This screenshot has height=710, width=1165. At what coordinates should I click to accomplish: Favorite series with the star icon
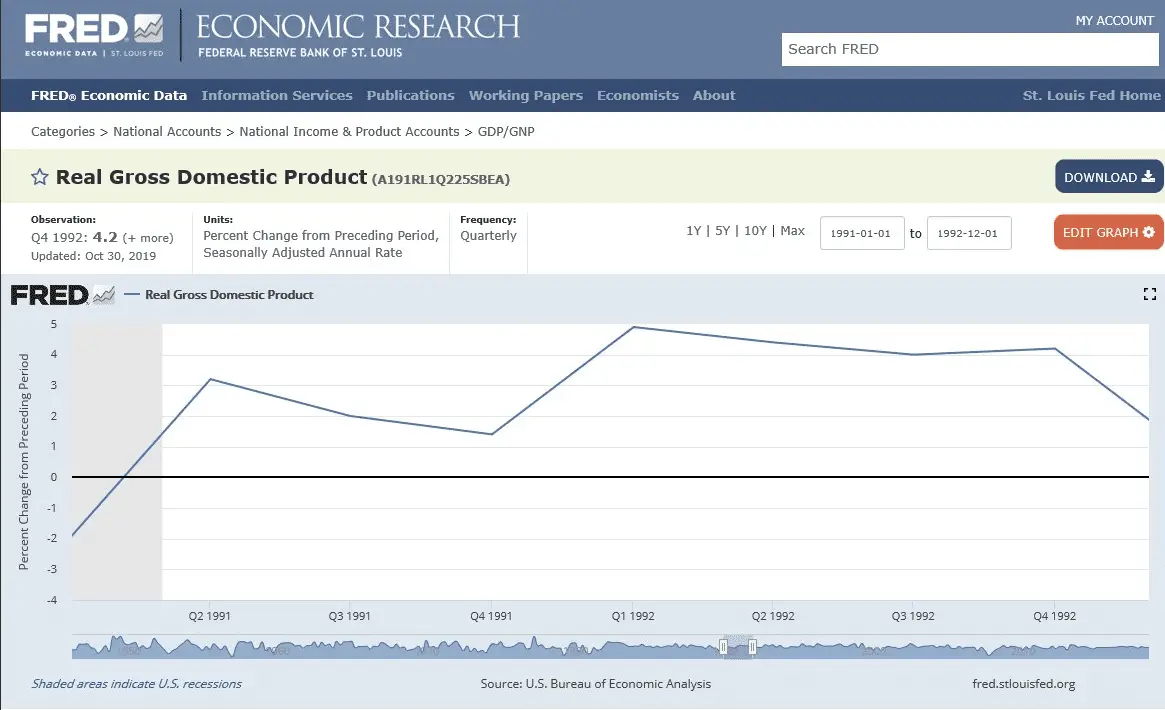(x=40, y=178)
